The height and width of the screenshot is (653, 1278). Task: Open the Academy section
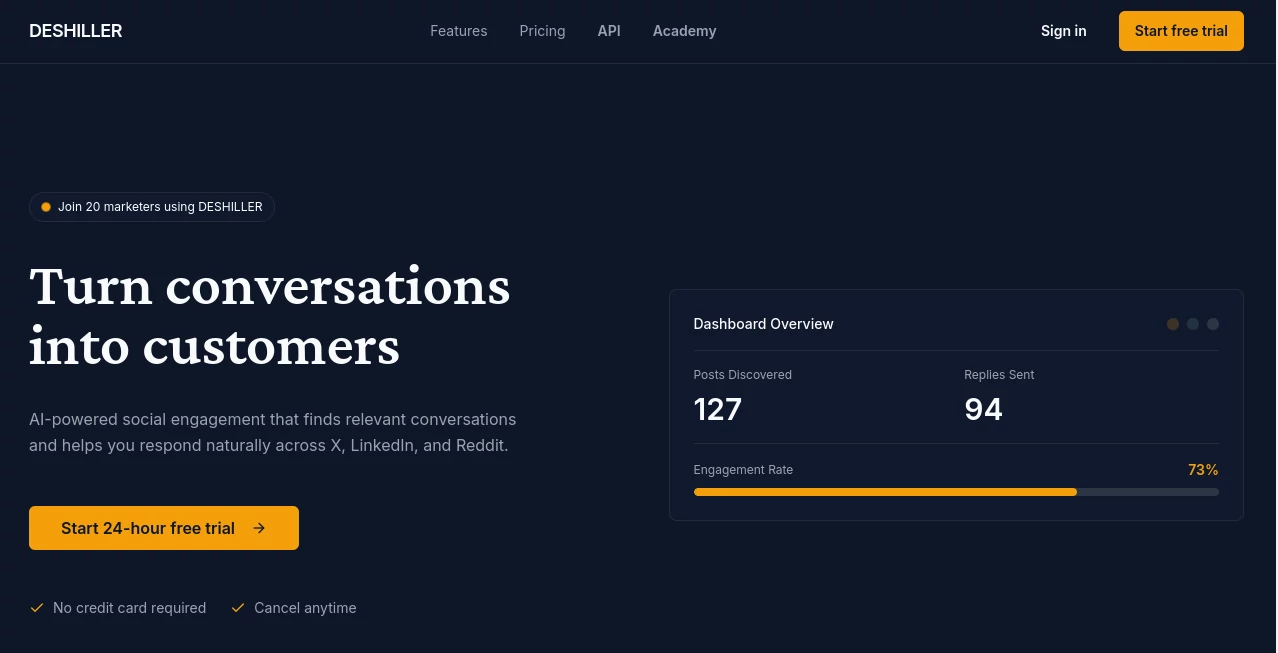[684, 31]
